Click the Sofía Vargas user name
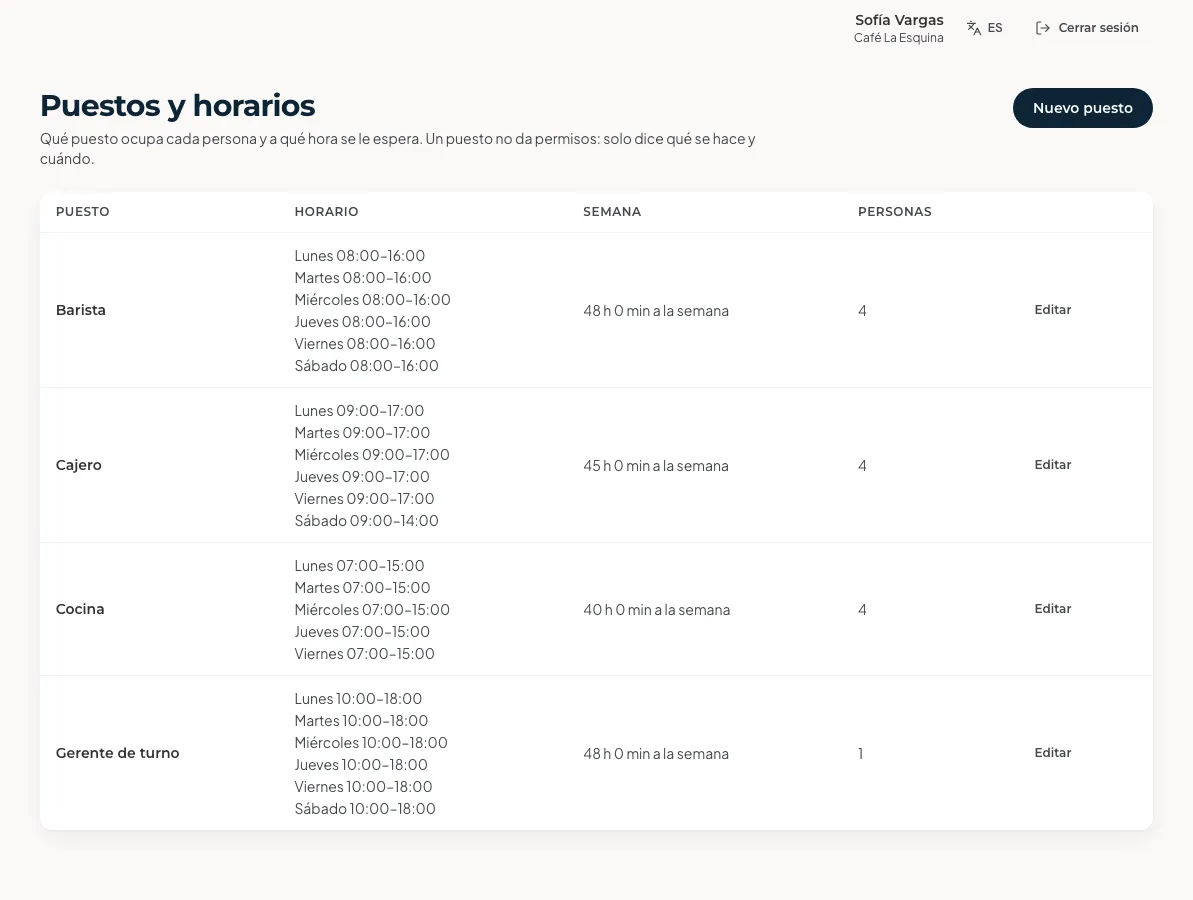 click(x=899, y=21)
